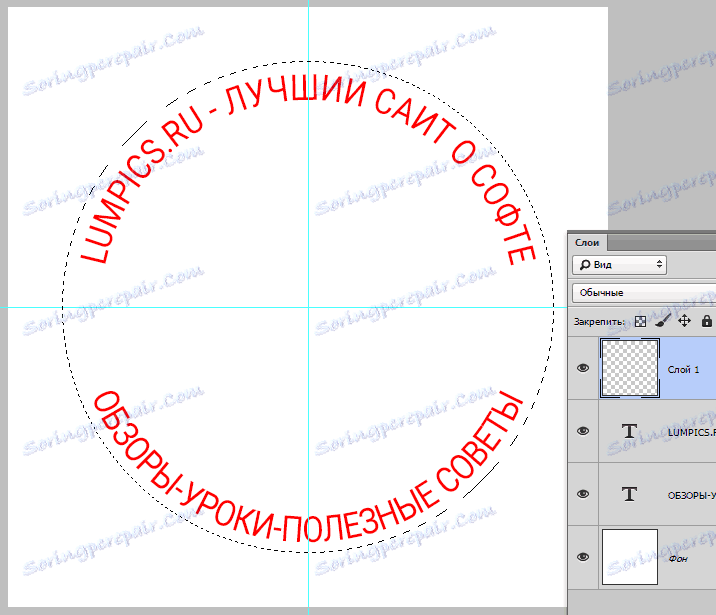Select the LUMPICS layer name
This screenshot has height=615, width=716.
pos(691,432)
